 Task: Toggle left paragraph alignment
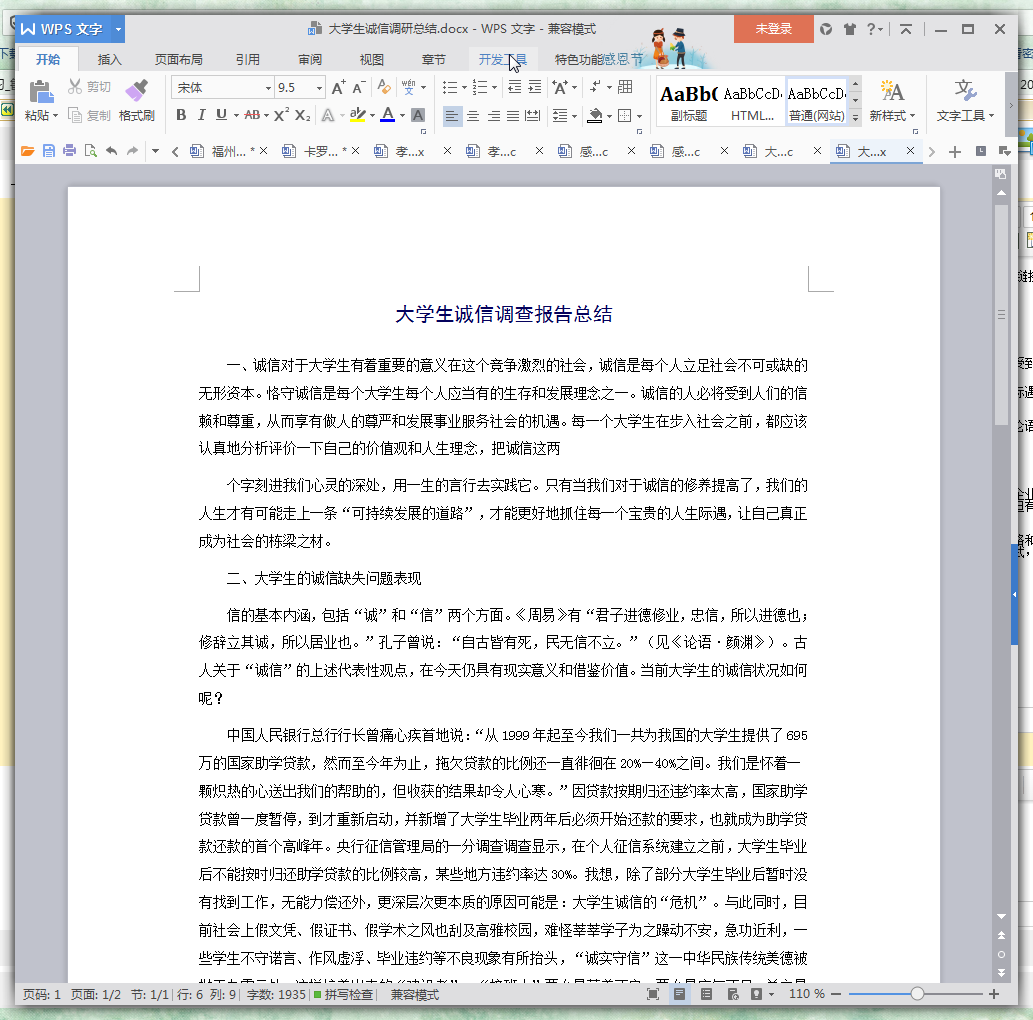coord(452,116)
